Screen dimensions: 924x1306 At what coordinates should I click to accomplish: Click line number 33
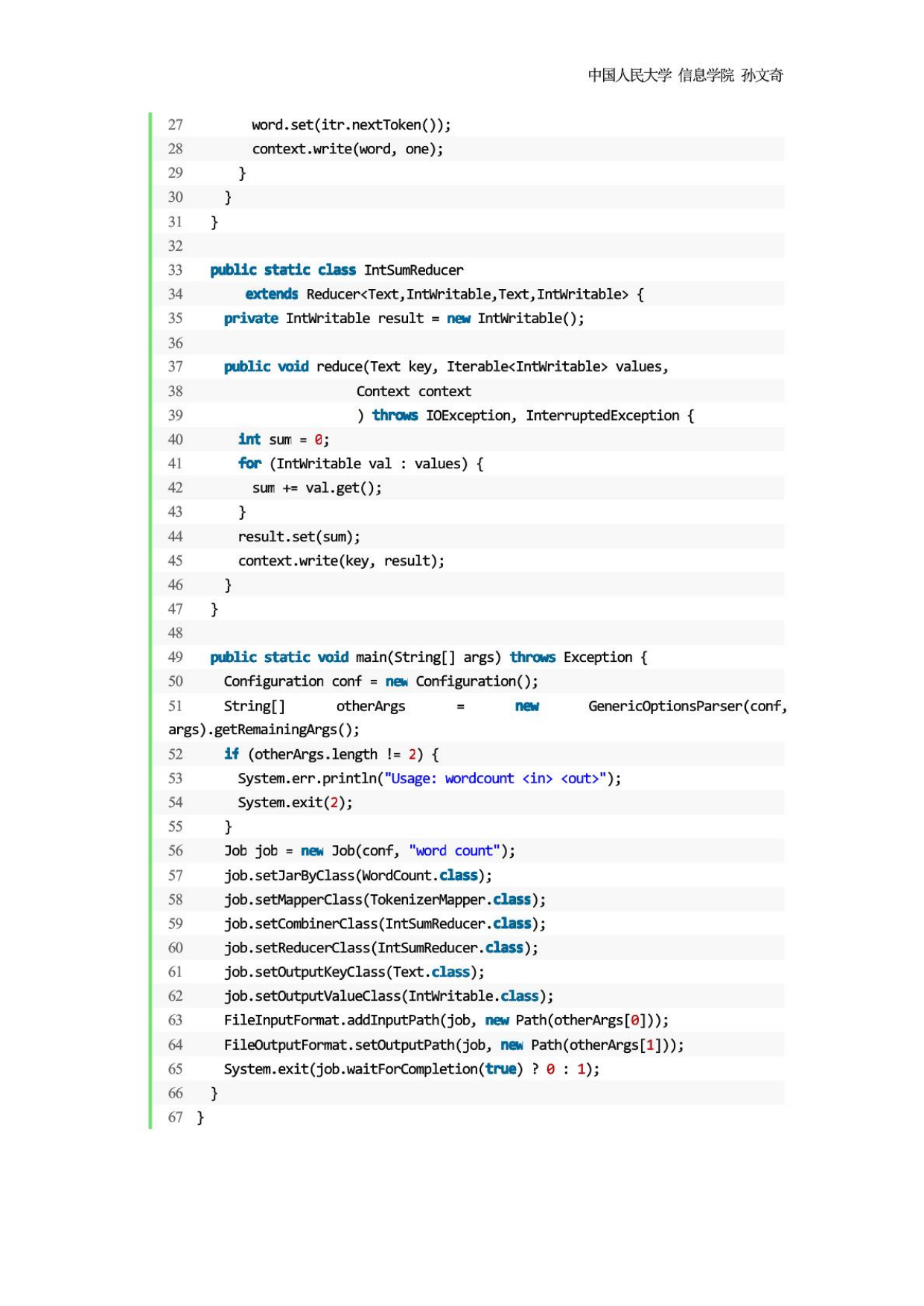[x=175, y=270]
